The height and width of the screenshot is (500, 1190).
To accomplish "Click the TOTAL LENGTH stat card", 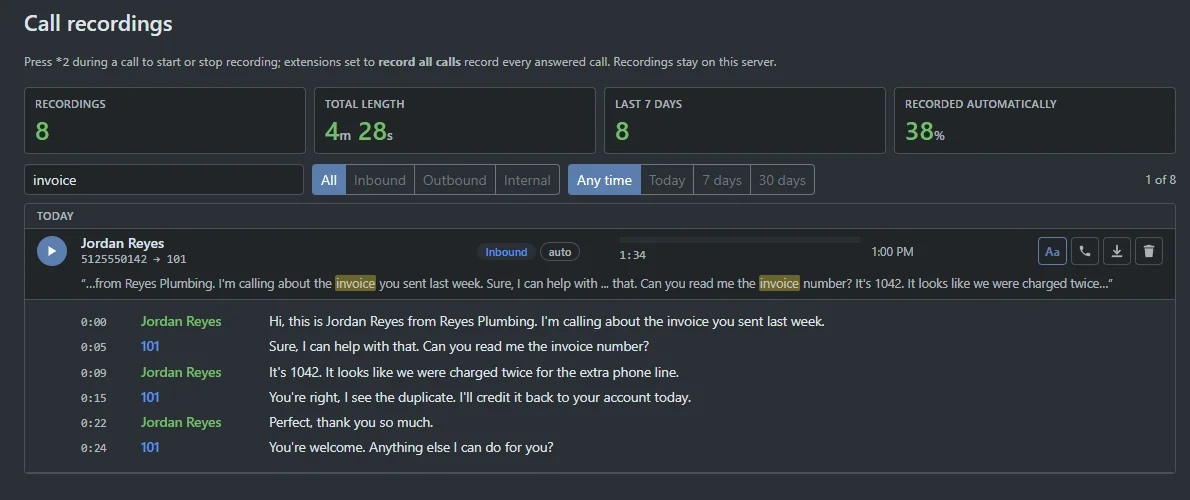I will point(455,121).
